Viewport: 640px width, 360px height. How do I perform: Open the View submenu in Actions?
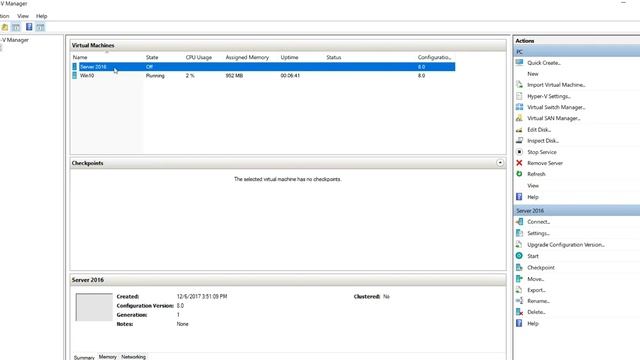click(x=533, y=186)
